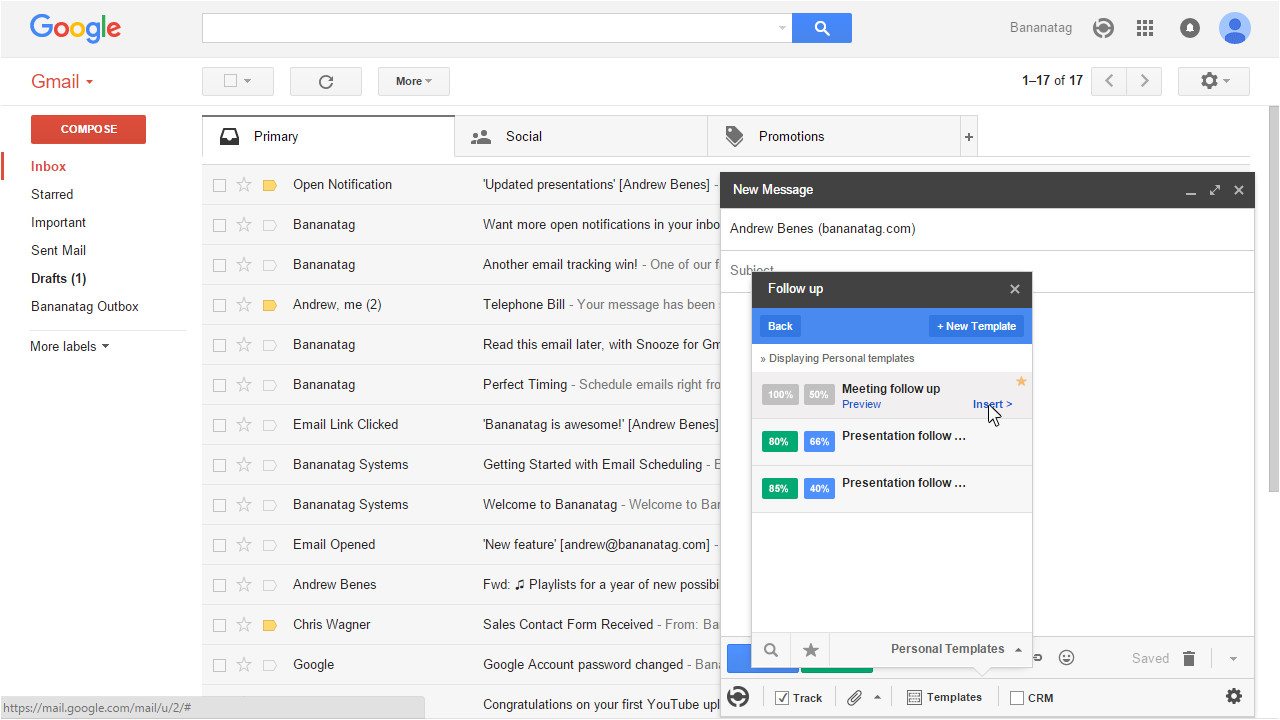The image size is (1280, 720).
Task: Select the Open Notification email checkbox
Action: [x=220, y=185]
